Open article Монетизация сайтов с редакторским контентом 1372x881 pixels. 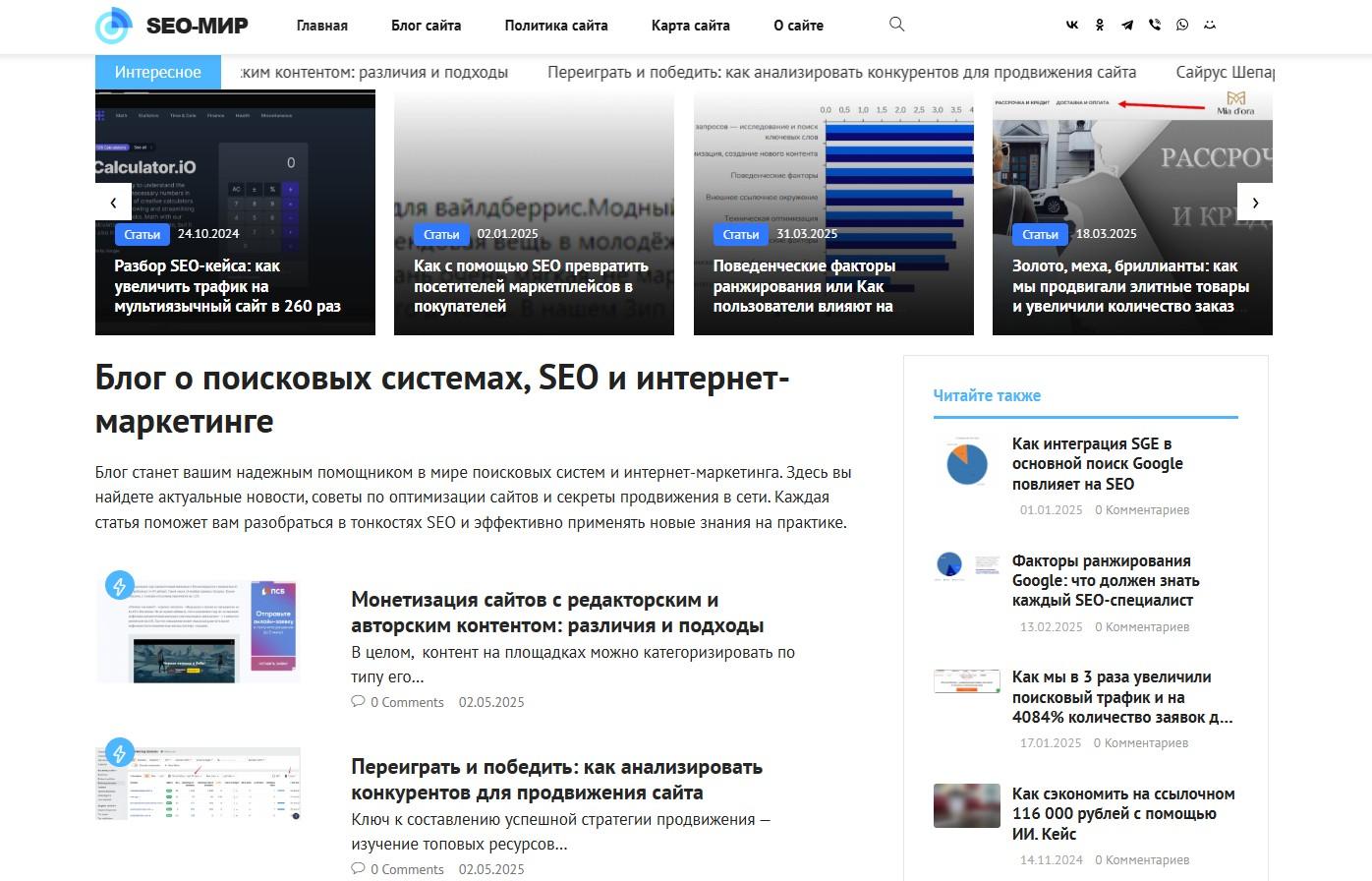pos(557,613)
